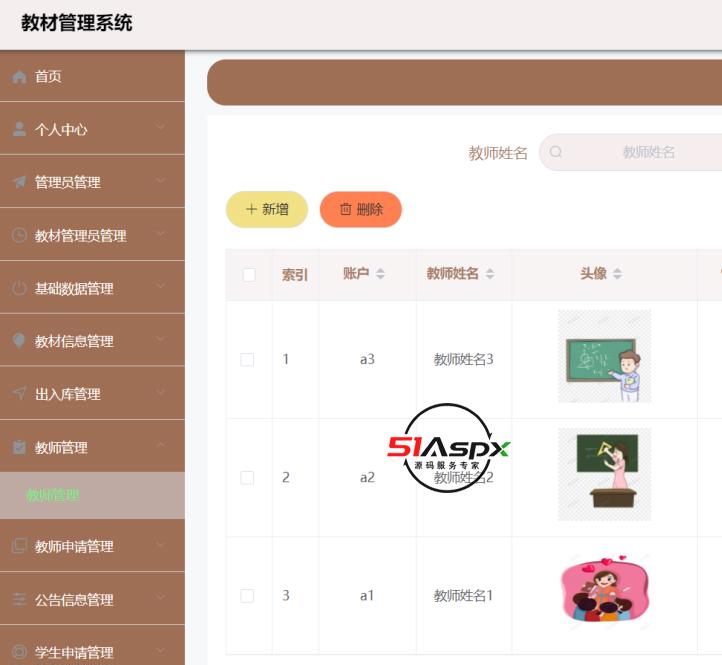Screen dimensions: 722x665
Task: Sort by the 头像 column arrows
Action: 617,274
